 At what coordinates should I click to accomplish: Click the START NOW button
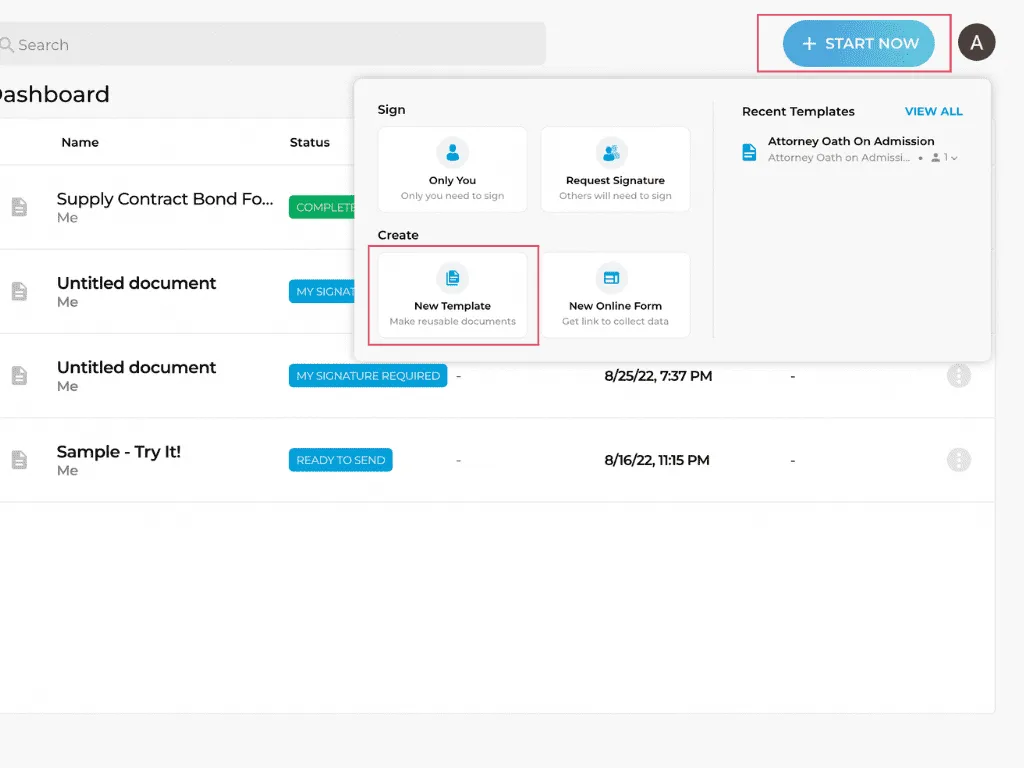858,43
